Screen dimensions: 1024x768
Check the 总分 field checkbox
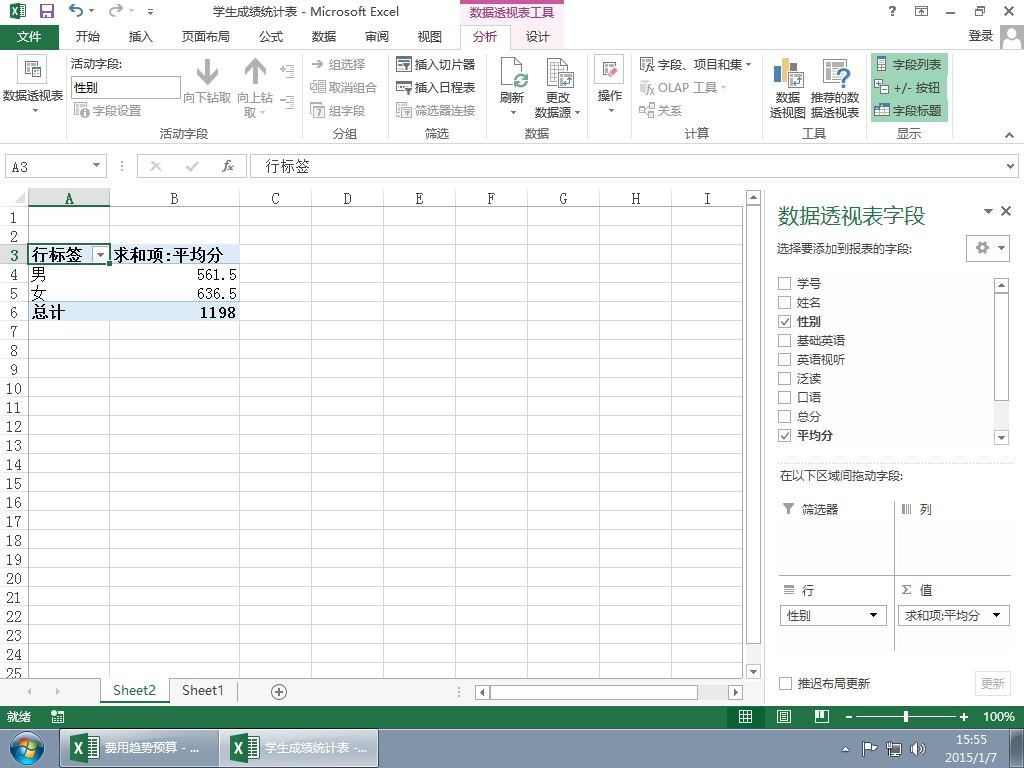point(785,416)
